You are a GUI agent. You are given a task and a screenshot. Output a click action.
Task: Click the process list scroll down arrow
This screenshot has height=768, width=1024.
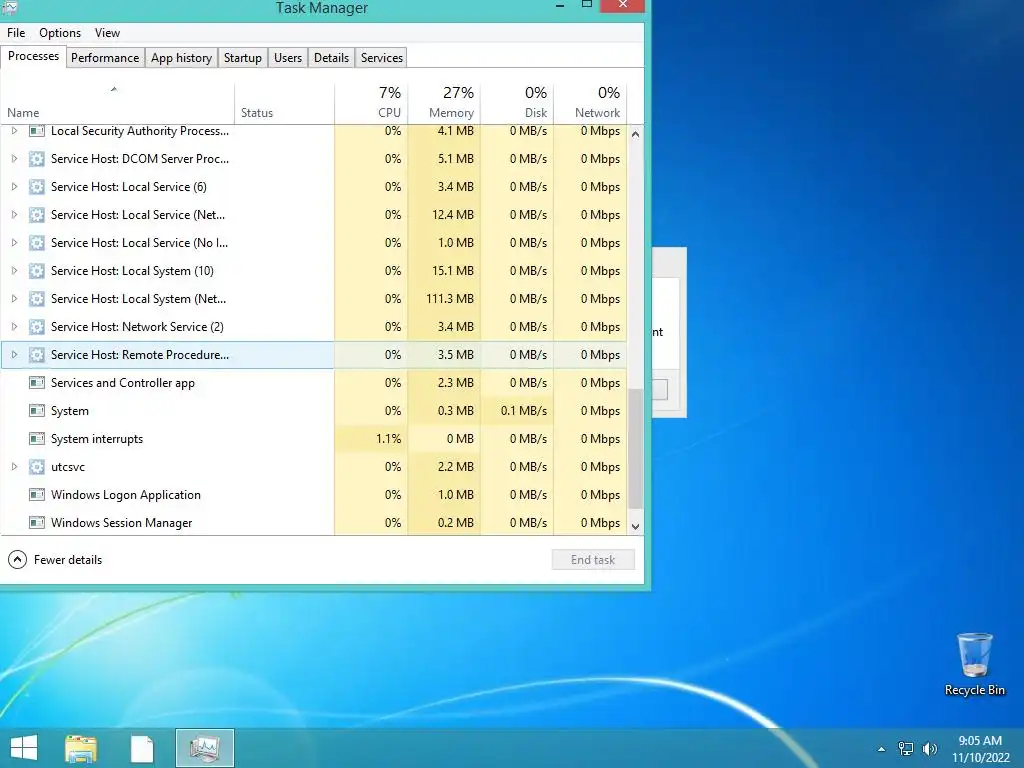pyautogui.click(x=635, y=526)
